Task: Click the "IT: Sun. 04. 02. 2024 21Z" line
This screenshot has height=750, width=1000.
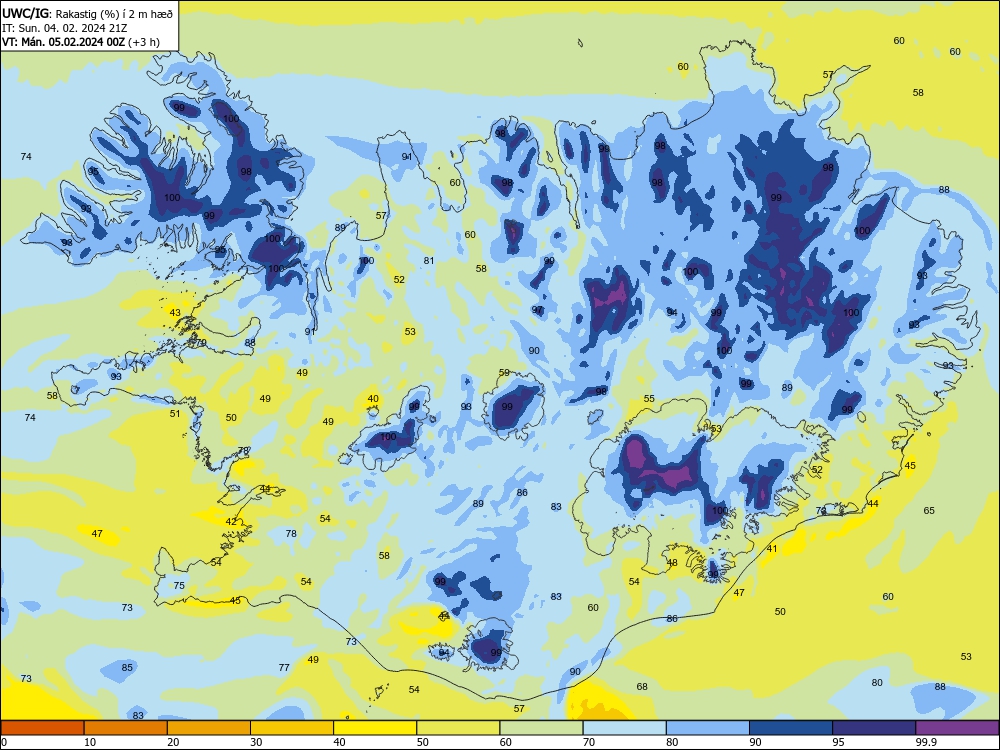Action: pos(64,28)
